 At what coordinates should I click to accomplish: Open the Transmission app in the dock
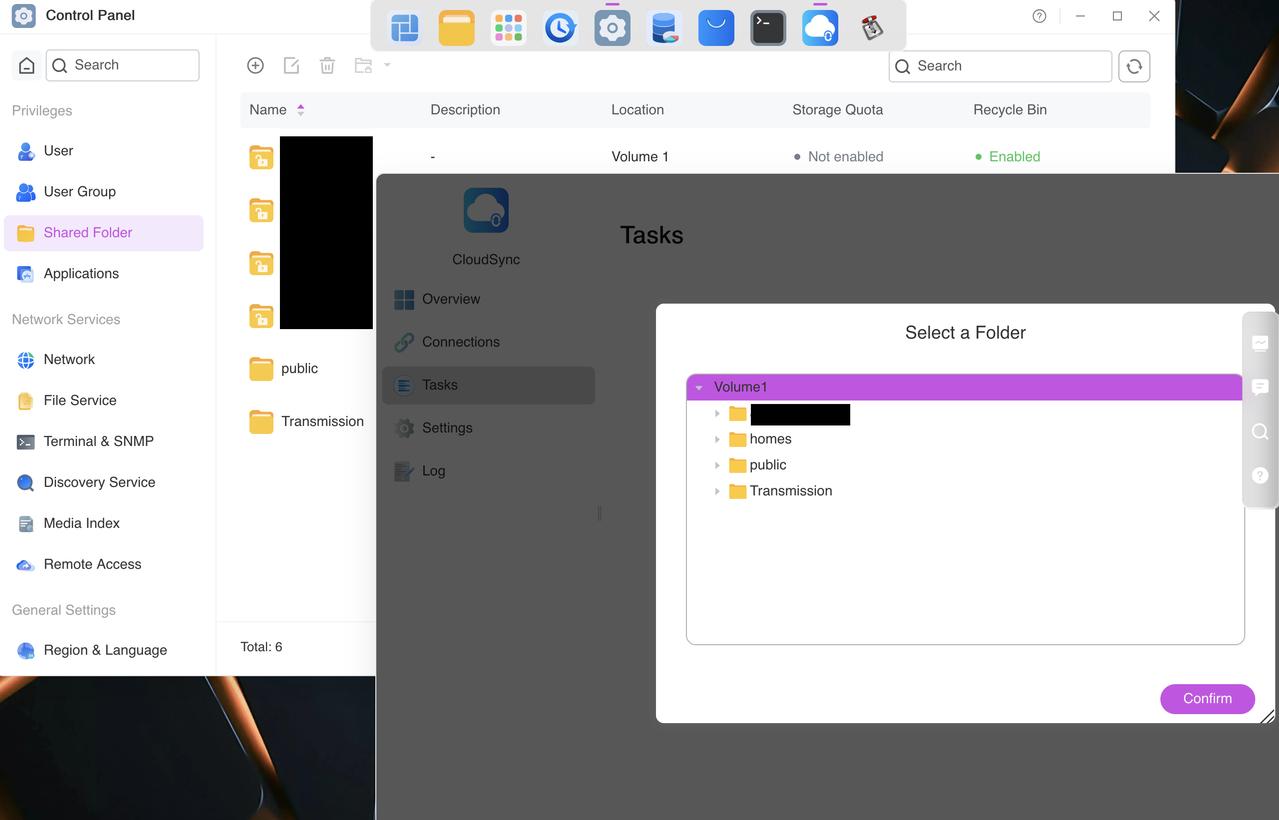pos(872,28)
